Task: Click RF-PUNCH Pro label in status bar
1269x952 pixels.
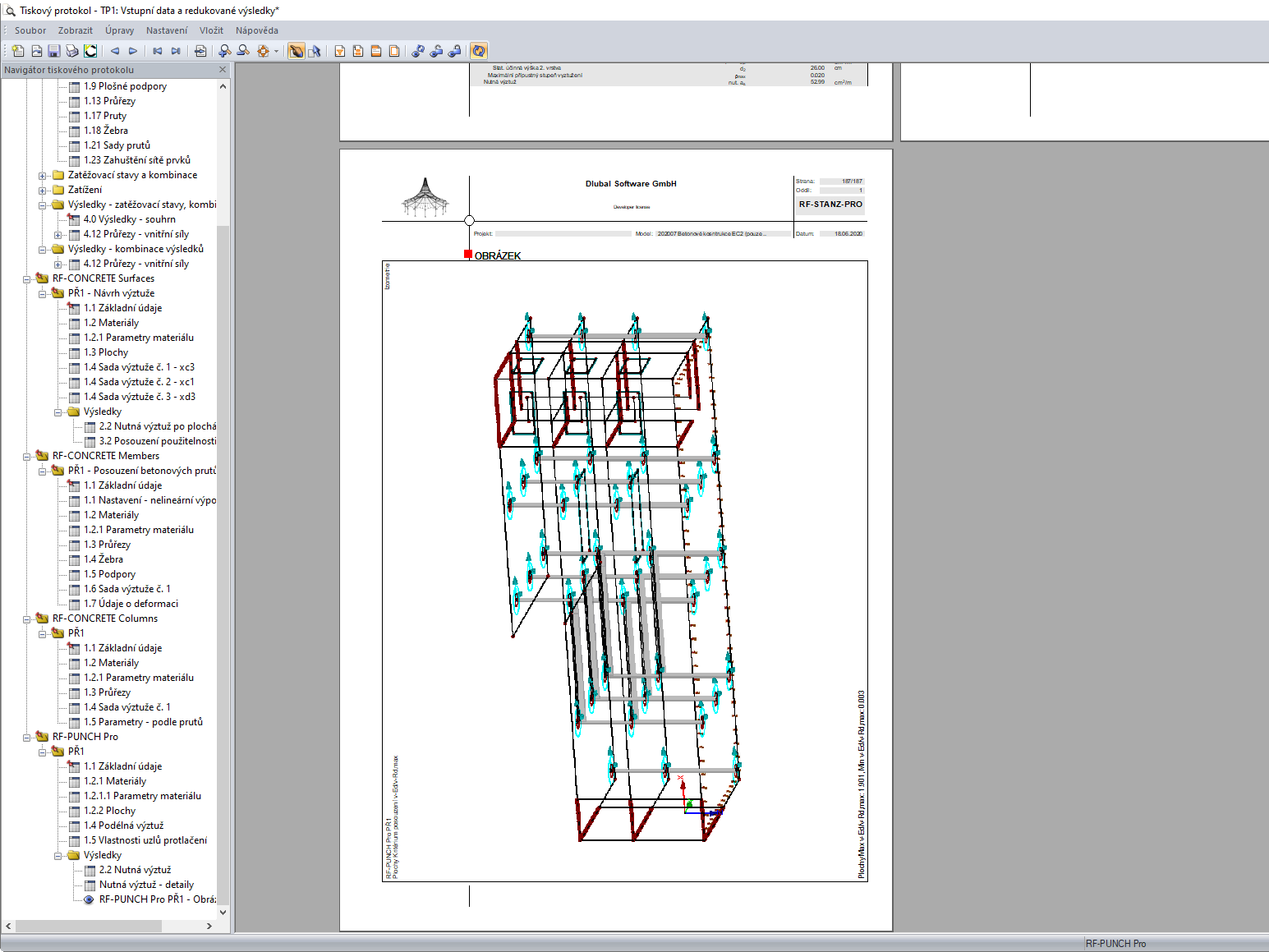Action: tap(1115, 943)
